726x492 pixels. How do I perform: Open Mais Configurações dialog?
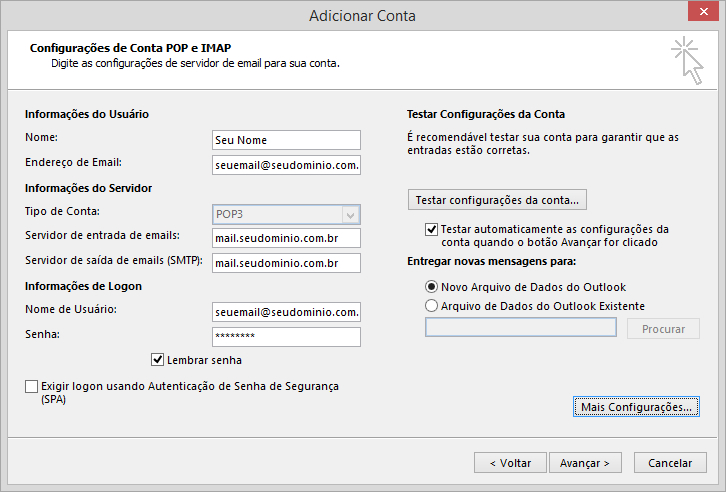click(636, 407)
